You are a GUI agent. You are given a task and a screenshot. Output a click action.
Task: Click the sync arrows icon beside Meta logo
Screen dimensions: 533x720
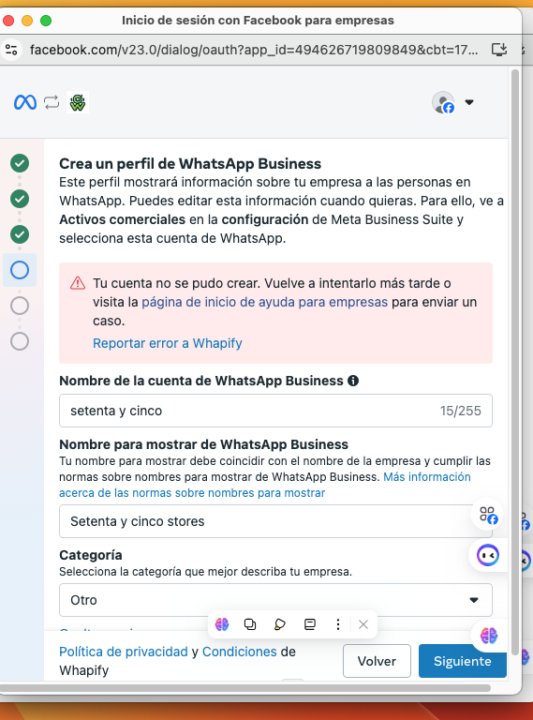pos(51,102)
